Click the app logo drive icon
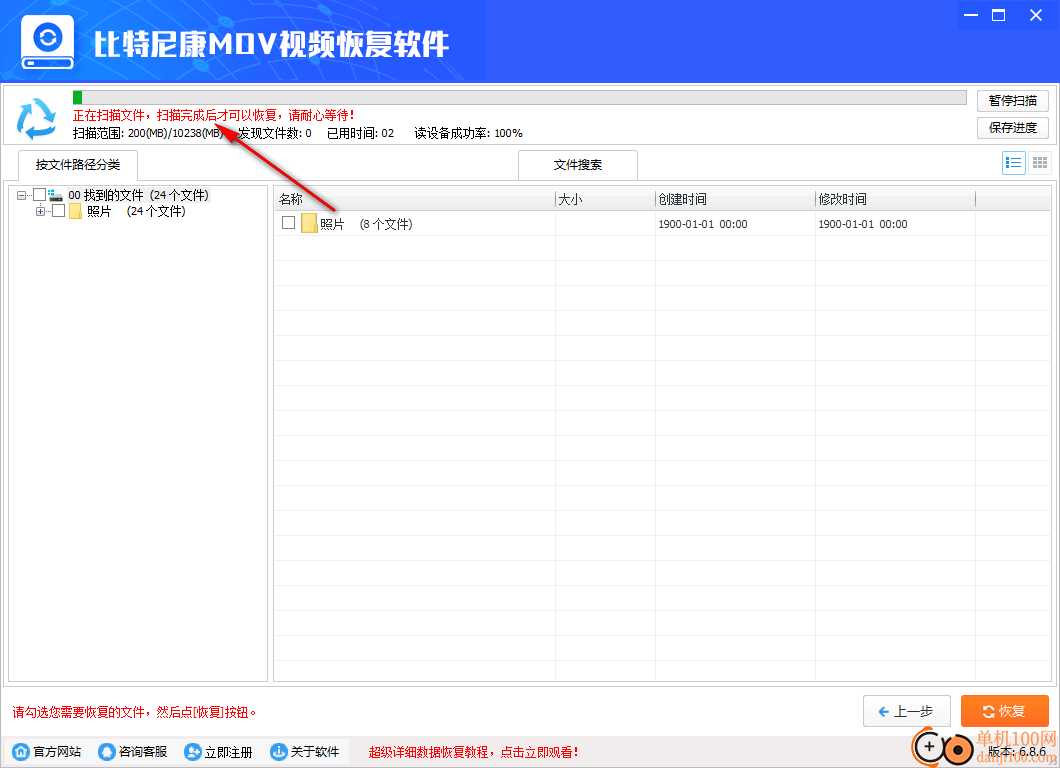Viewport: 1060px width, 768px height. [47, 42]
